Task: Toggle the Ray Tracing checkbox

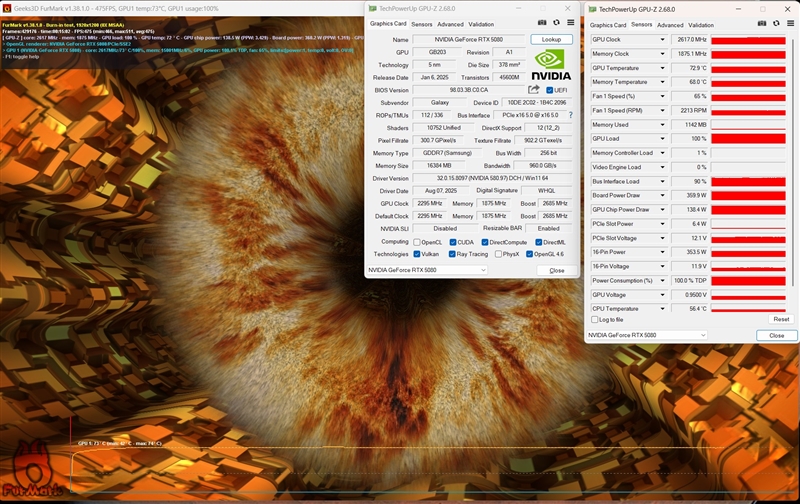Action: point(452,254)
